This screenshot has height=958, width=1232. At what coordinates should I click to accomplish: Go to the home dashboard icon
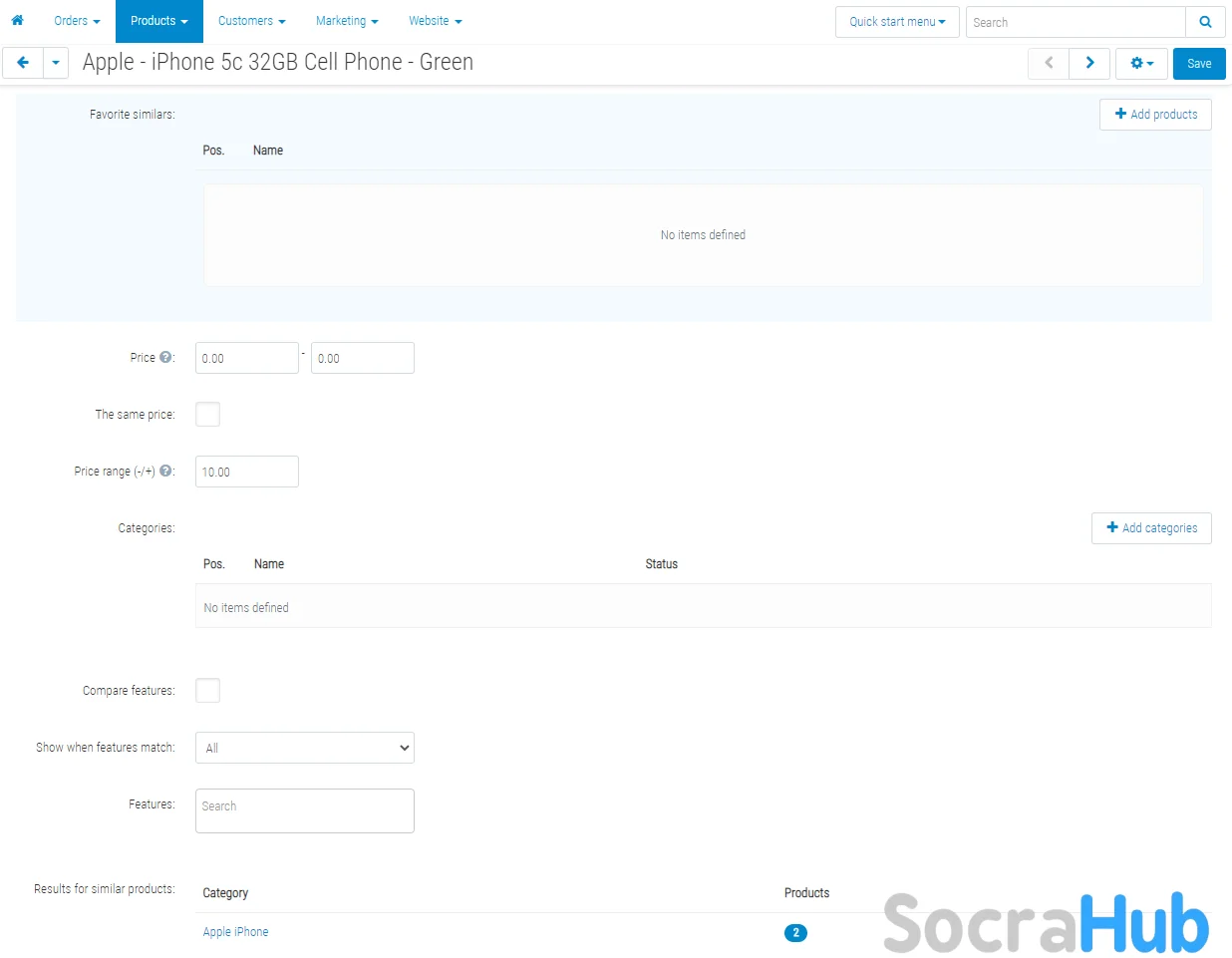coord(17,20)
